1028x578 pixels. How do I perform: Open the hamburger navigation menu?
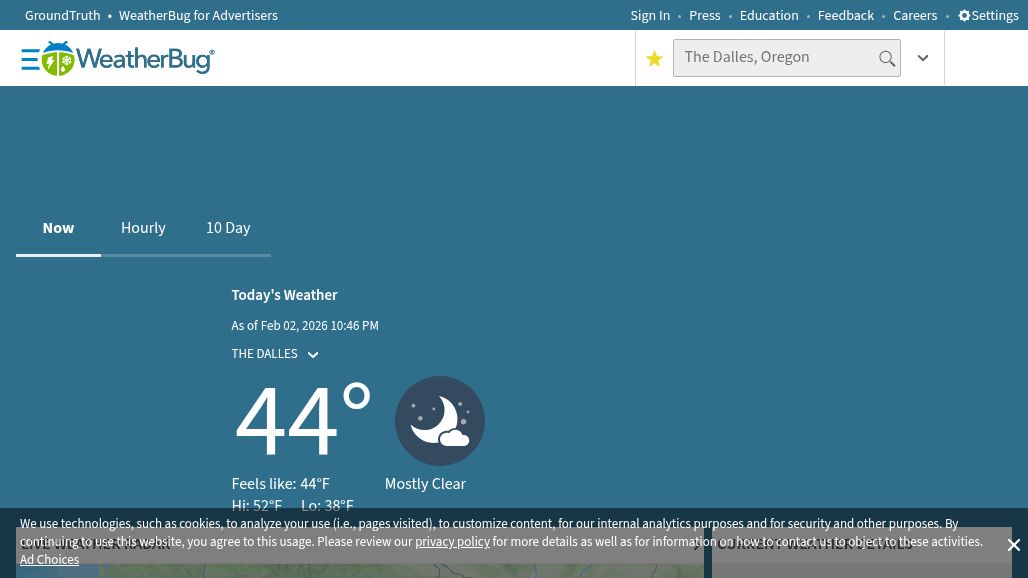point(30,60)
